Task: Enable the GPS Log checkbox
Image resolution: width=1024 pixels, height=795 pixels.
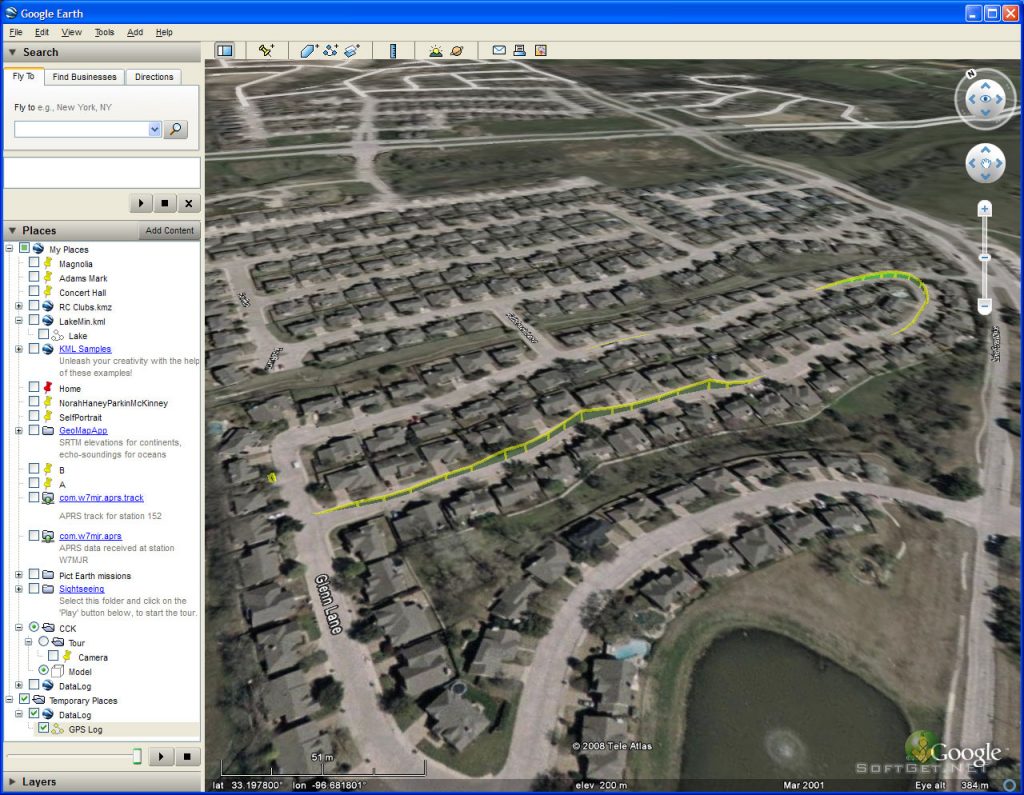Action: coord(42,728)
